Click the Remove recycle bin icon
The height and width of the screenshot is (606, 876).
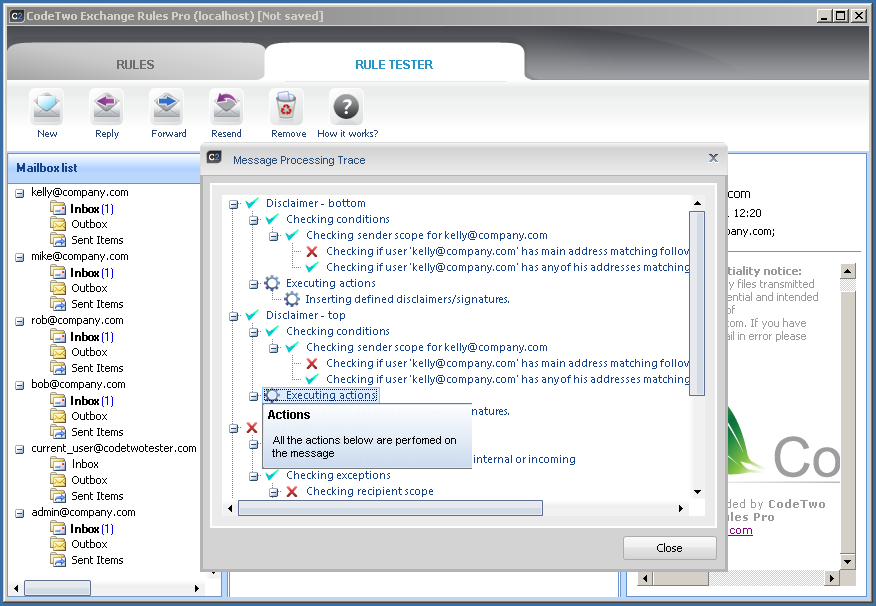(x=287, y=107)
